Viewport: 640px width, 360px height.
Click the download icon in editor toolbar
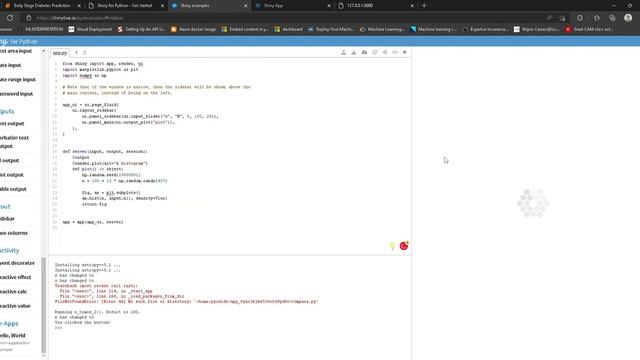coord(353,52)
